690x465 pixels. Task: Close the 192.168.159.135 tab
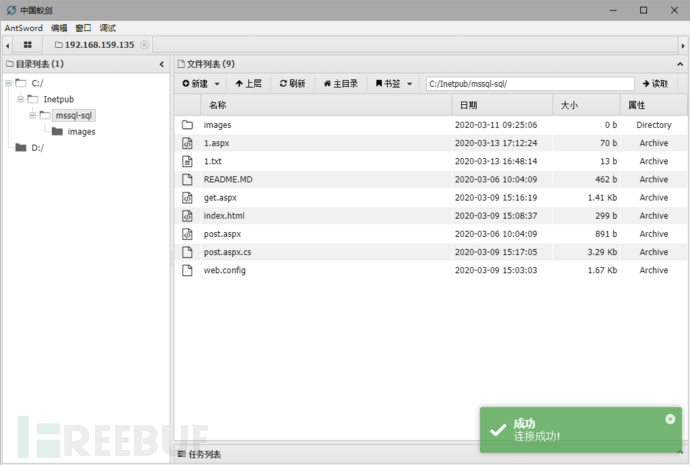(x=144, y=45)
